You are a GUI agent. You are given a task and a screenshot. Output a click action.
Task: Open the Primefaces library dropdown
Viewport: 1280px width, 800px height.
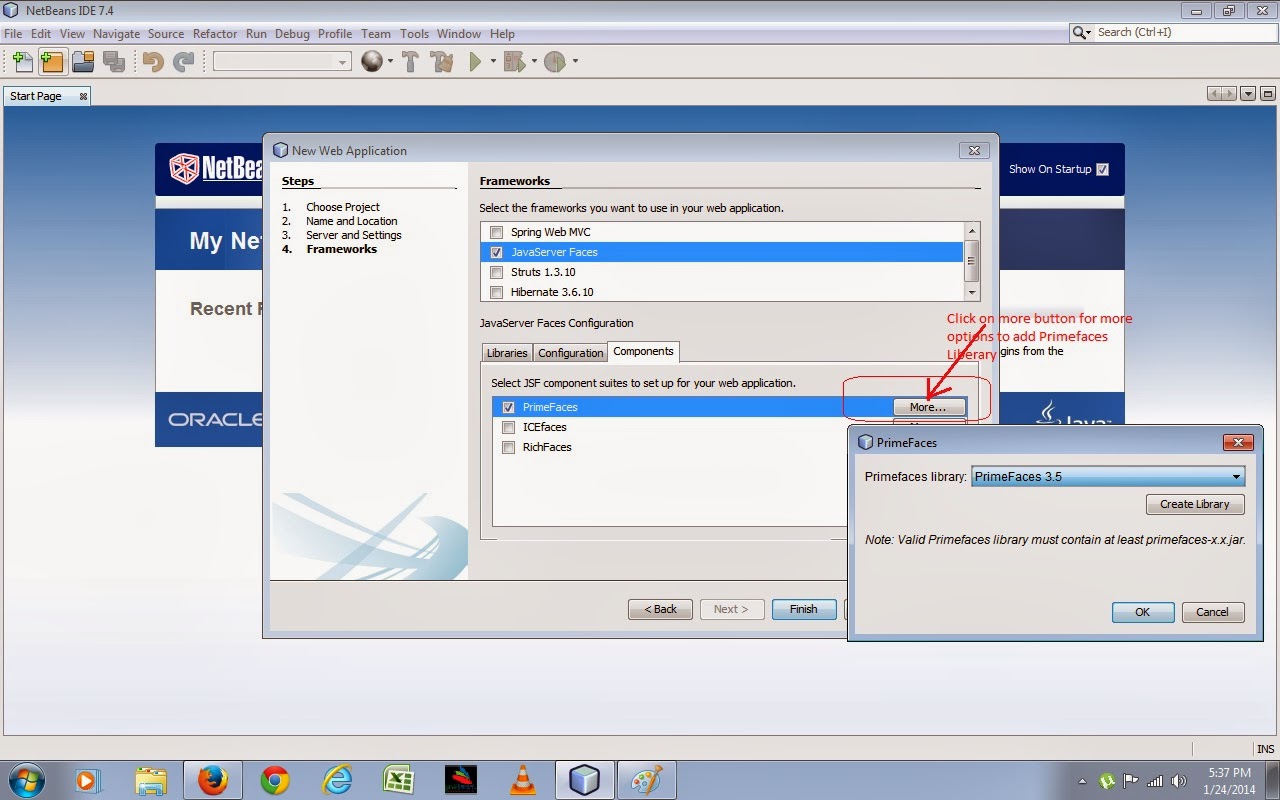1108,477
